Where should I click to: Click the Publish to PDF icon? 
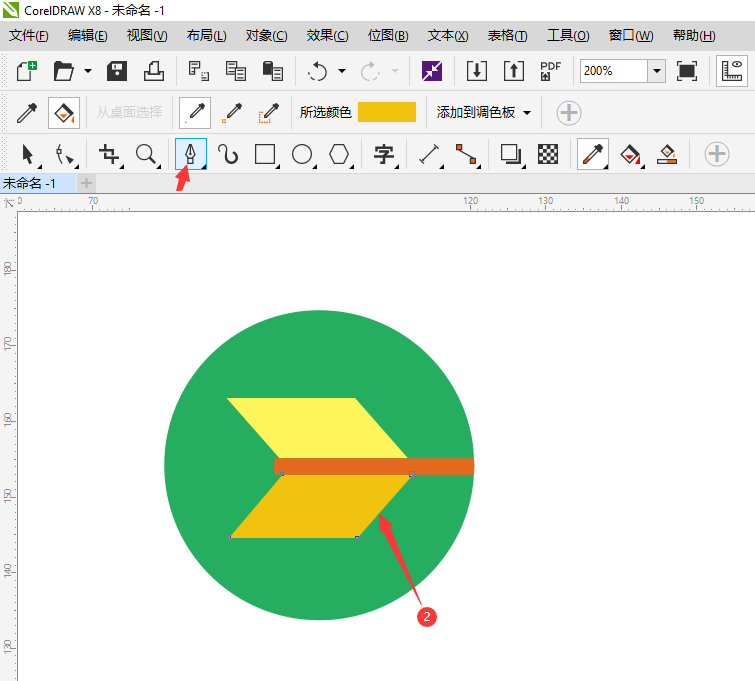(550, 72)
